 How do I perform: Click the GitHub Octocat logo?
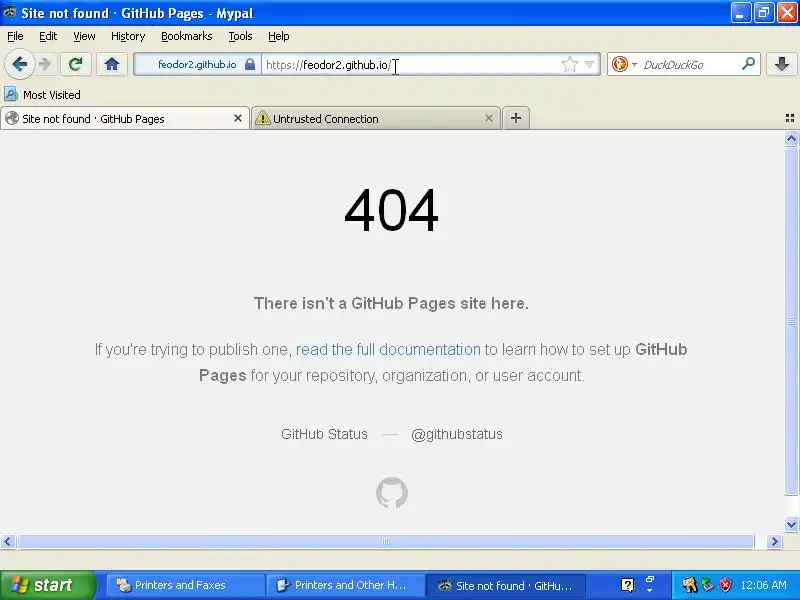coord(392,492)
